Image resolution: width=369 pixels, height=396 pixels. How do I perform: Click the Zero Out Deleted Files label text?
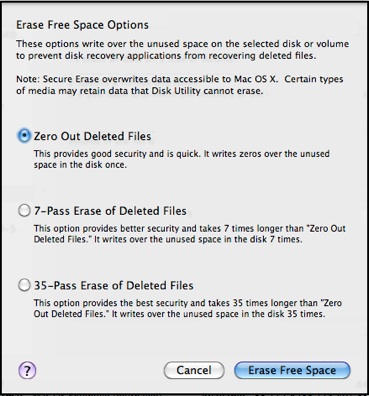tap(92, 136)
